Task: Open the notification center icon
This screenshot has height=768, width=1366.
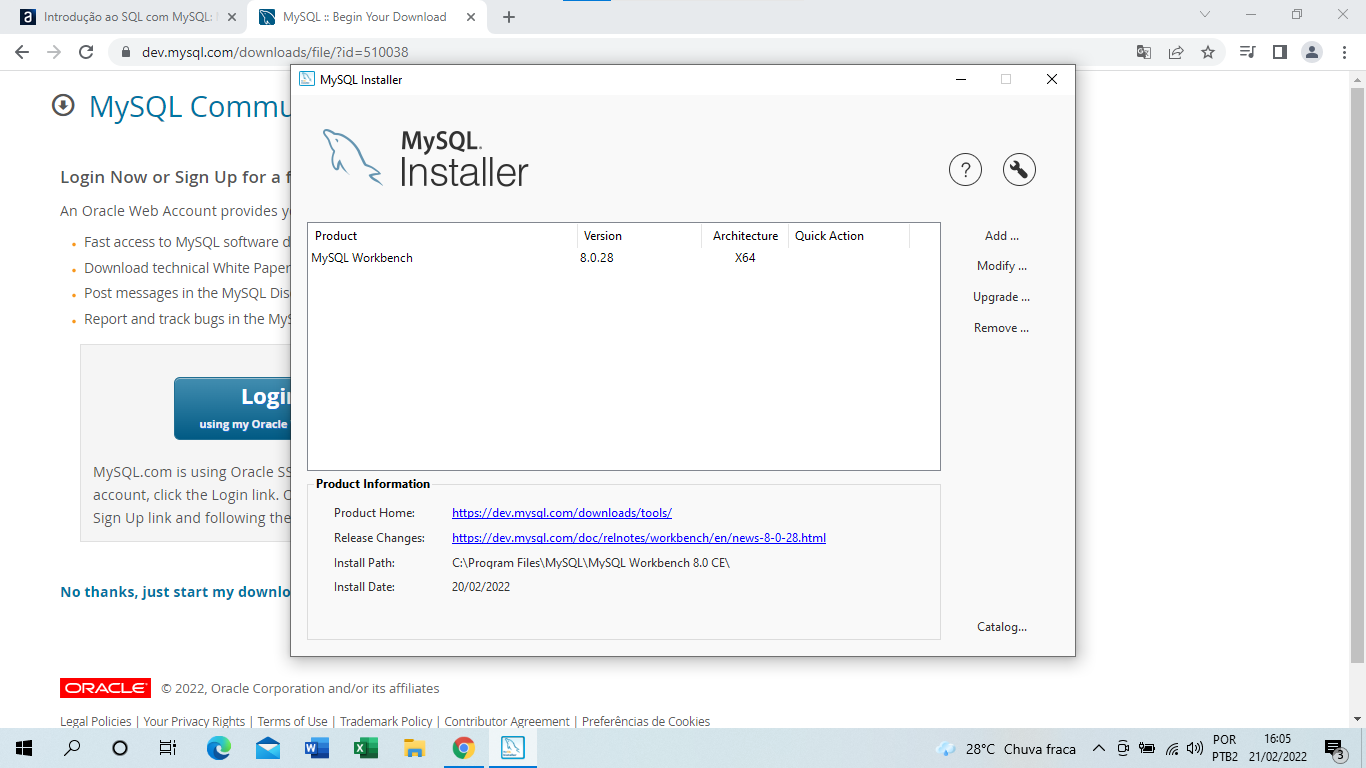Action: point(1334,749)
